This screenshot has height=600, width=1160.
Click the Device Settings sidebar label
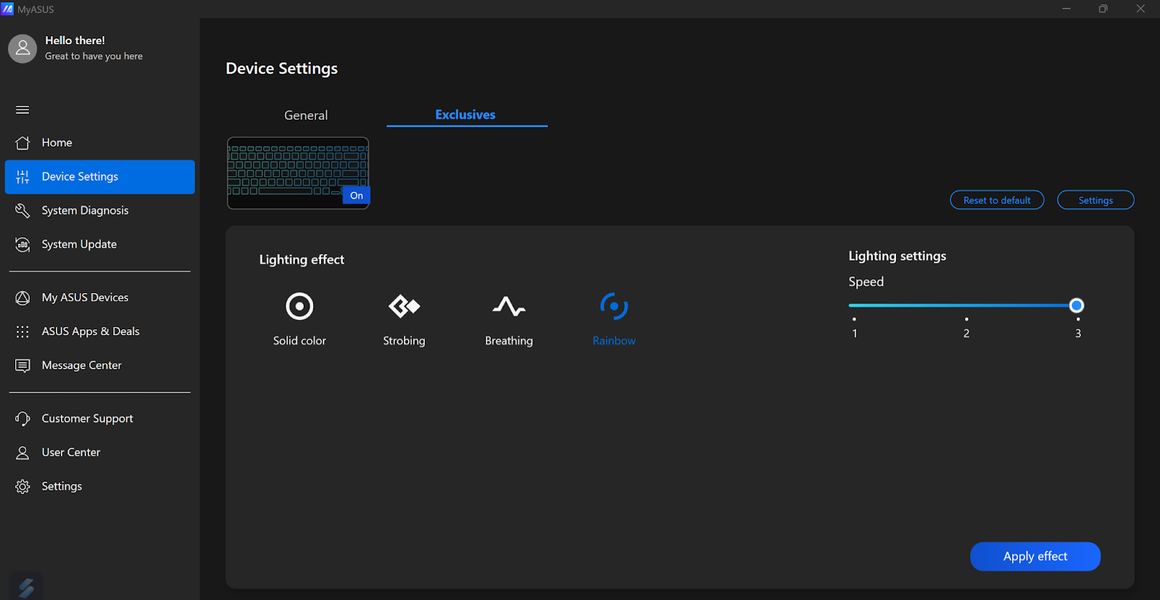click(x=80, y=177)
